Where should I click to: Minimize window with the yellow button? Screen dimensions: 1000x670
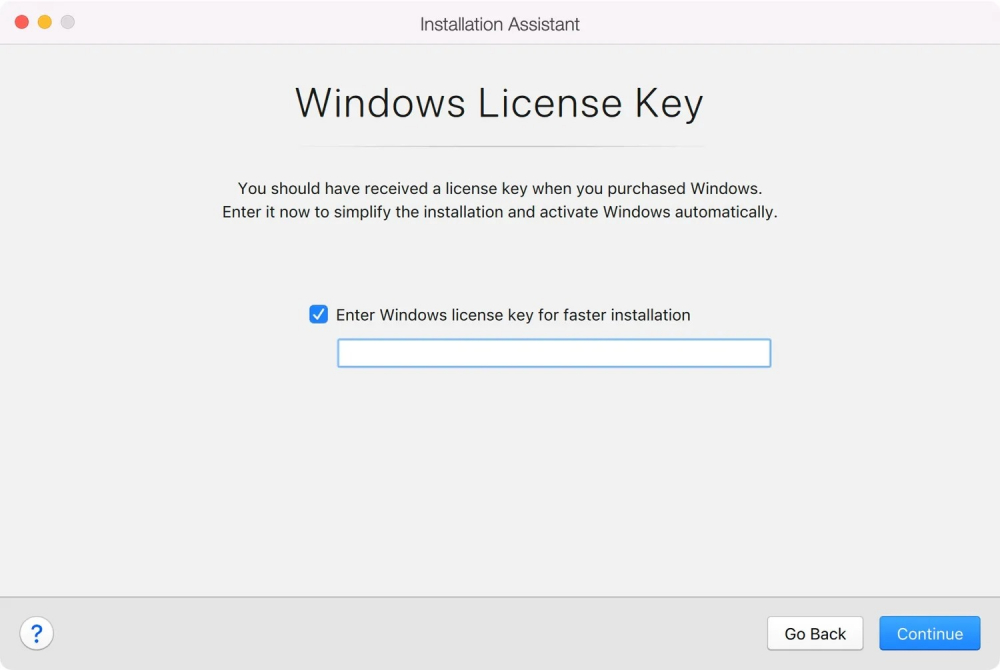(x=45, y=22)
